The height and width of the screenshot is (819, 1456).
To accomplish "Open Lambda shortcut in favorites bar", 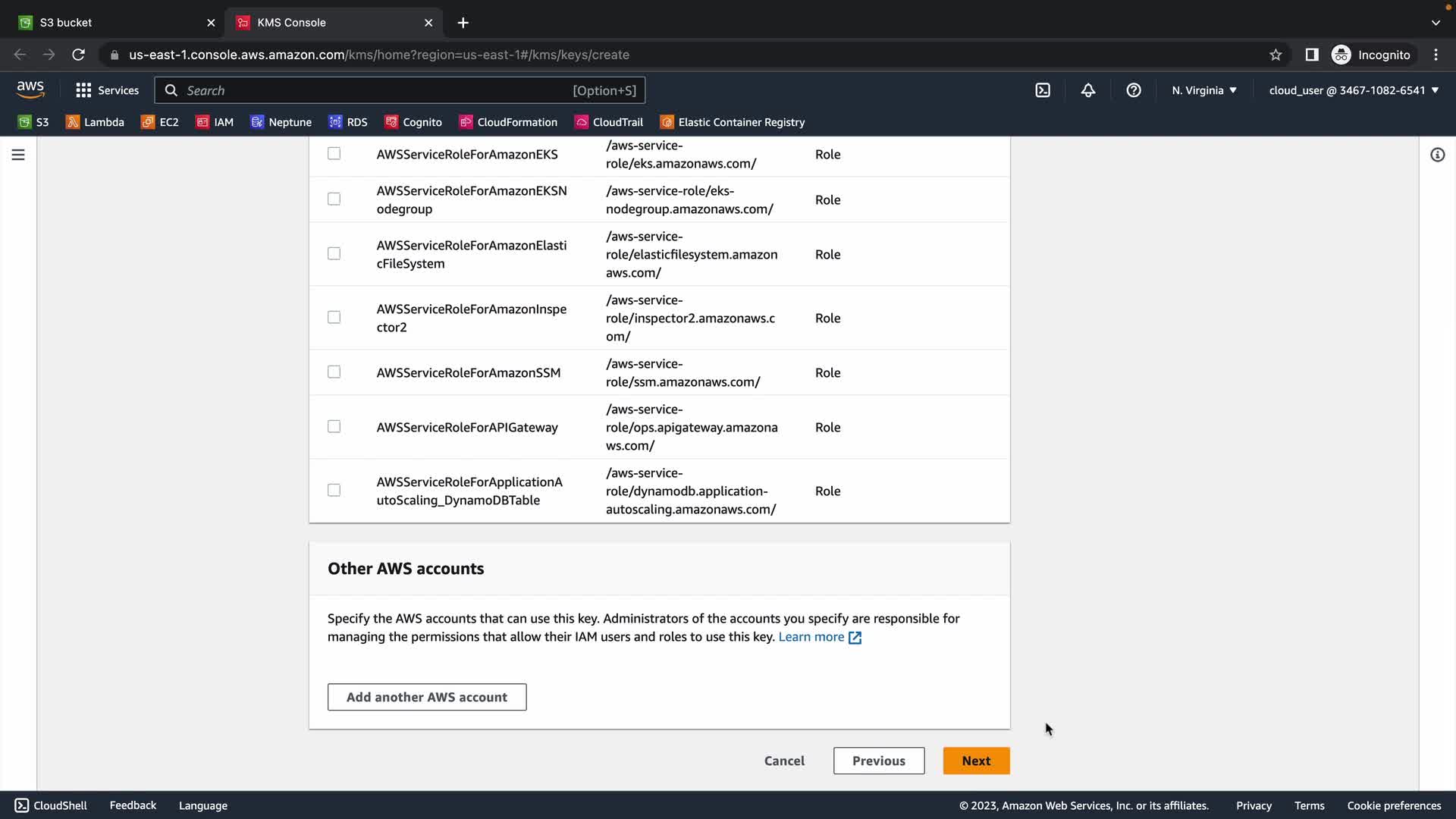I will 95,122.
